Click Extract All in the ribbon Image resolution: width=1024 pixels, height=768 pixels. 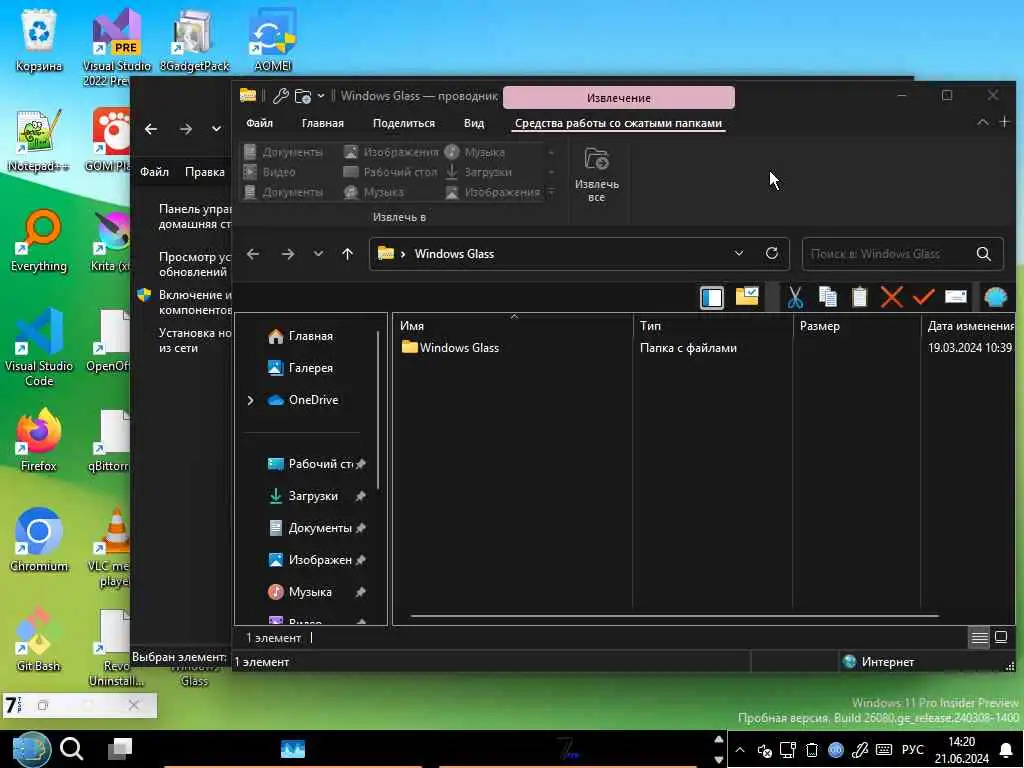(596, 175)
